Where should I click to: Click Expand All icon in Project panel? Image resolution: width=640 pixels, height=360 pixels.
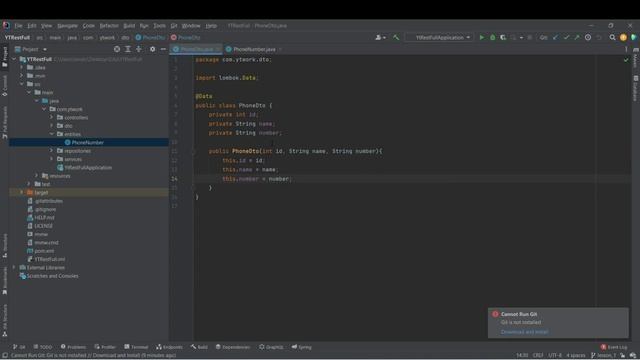128,49
